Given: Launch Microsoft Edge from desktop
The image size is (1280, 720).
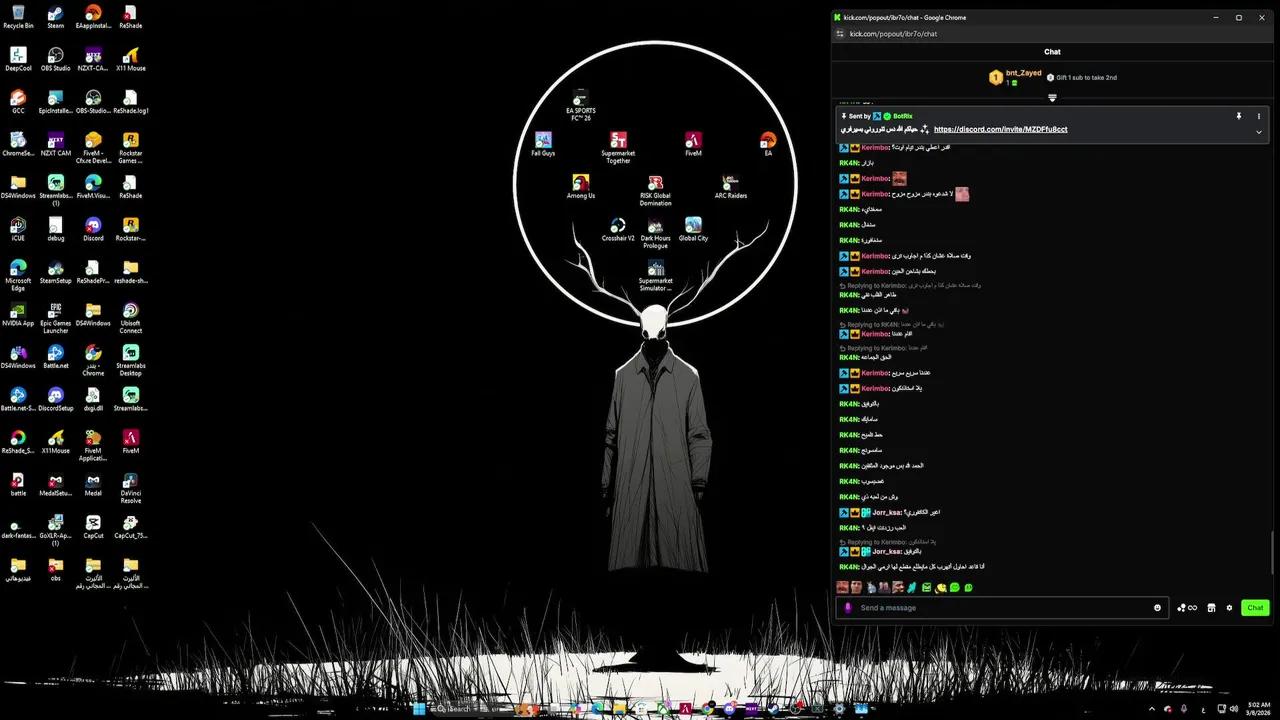Looking at the screenshot, I should click(18, 275).
